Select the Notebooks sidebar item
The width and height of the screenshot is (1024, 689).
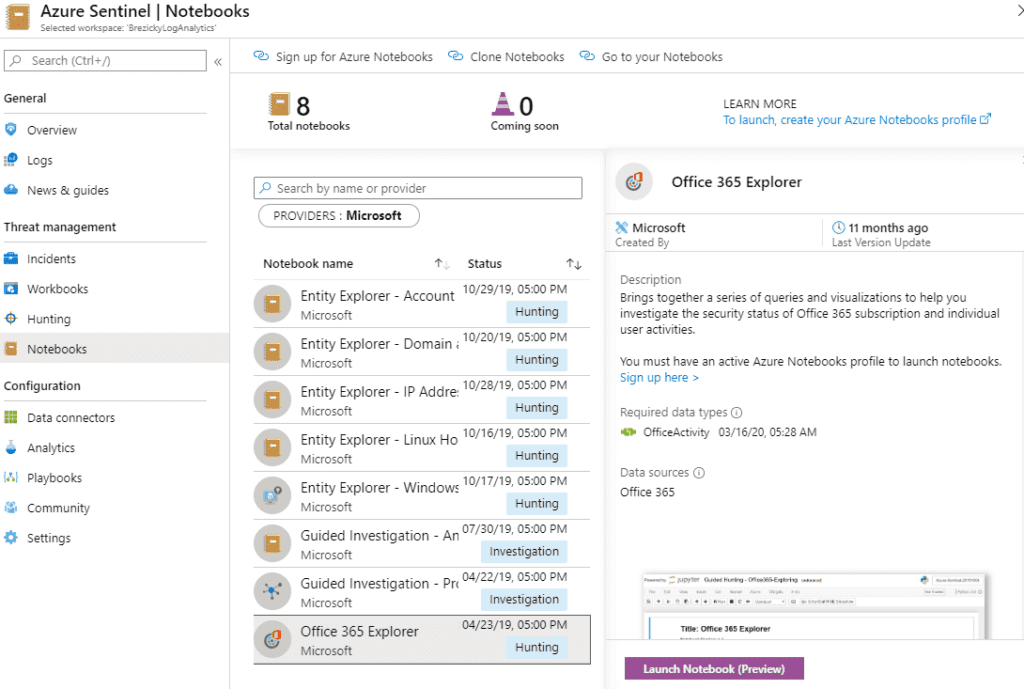[114, 348]
